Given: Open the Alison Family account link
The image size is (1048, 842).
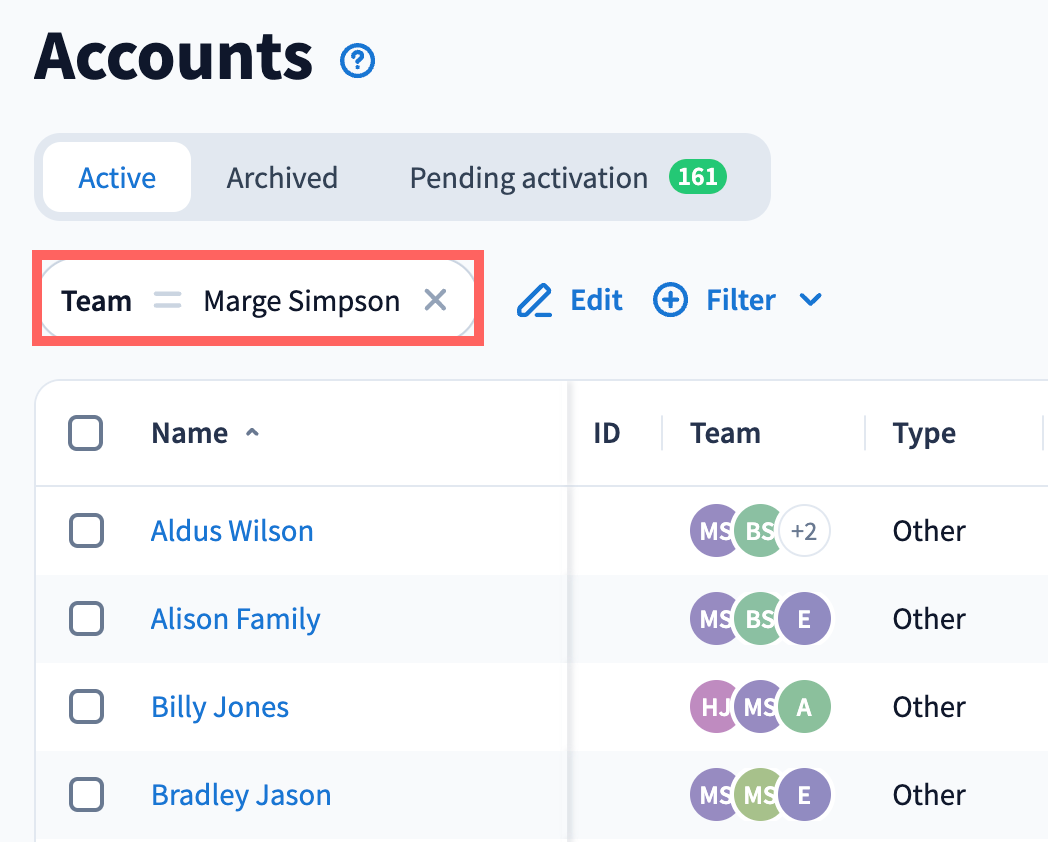Looking at the screenshot, I should pyautogui.click(x=235, y=619).
